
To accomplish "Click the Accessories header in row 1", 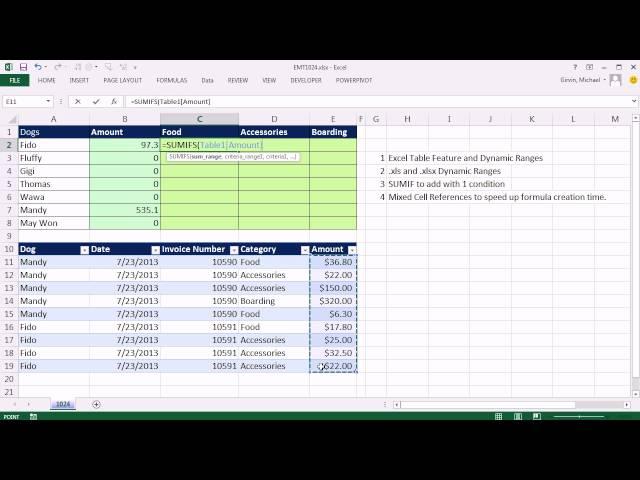I will [x=274, y=132].
